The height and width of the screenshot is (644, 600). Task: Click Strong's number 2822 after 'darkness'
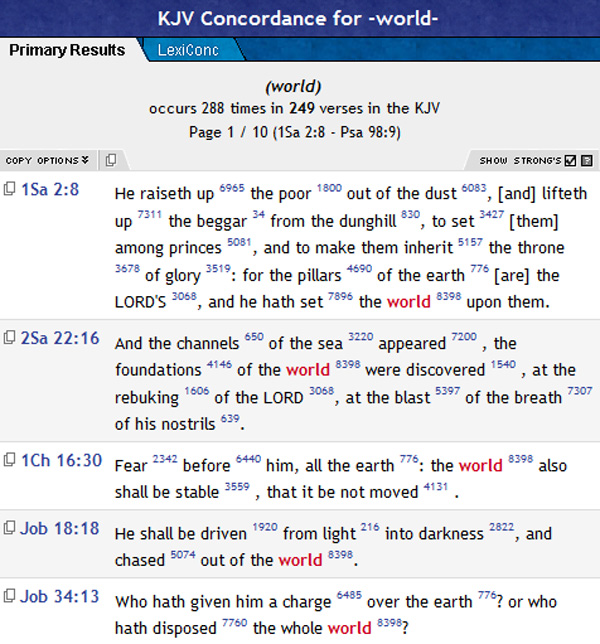(503, 527)
